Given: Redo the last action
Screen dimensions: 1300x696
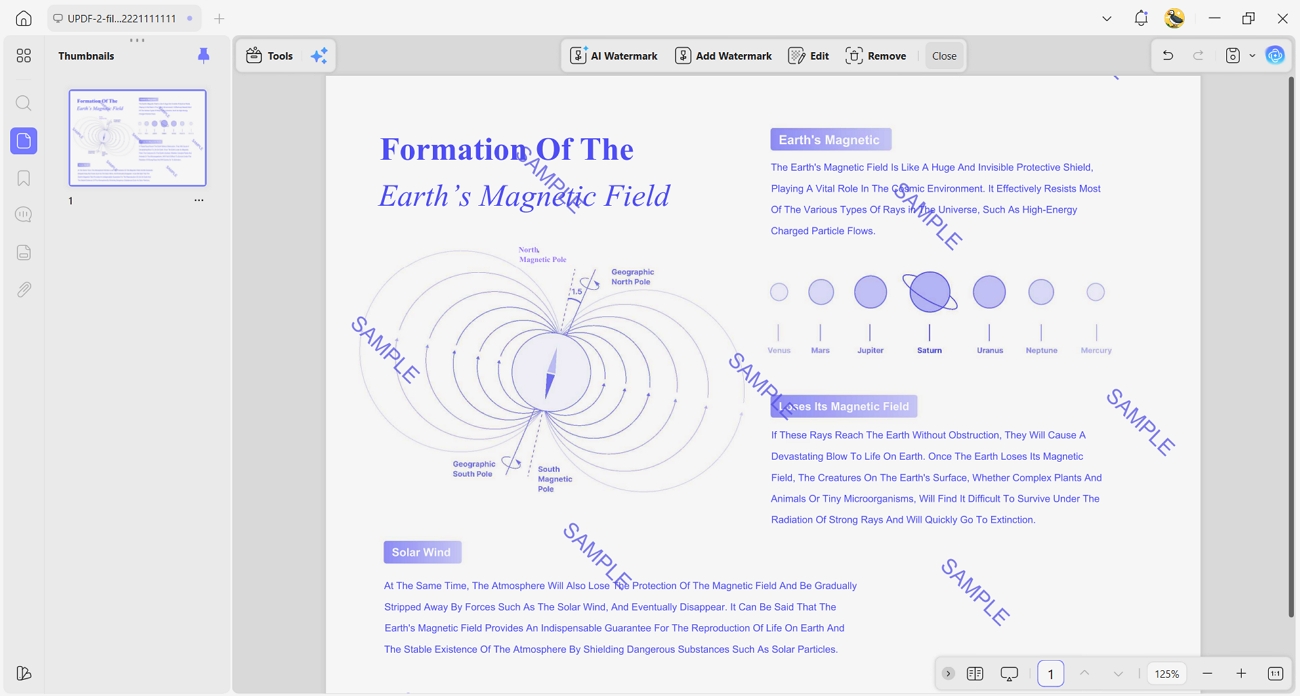Looking at the screenshot, I should 1198,56.
